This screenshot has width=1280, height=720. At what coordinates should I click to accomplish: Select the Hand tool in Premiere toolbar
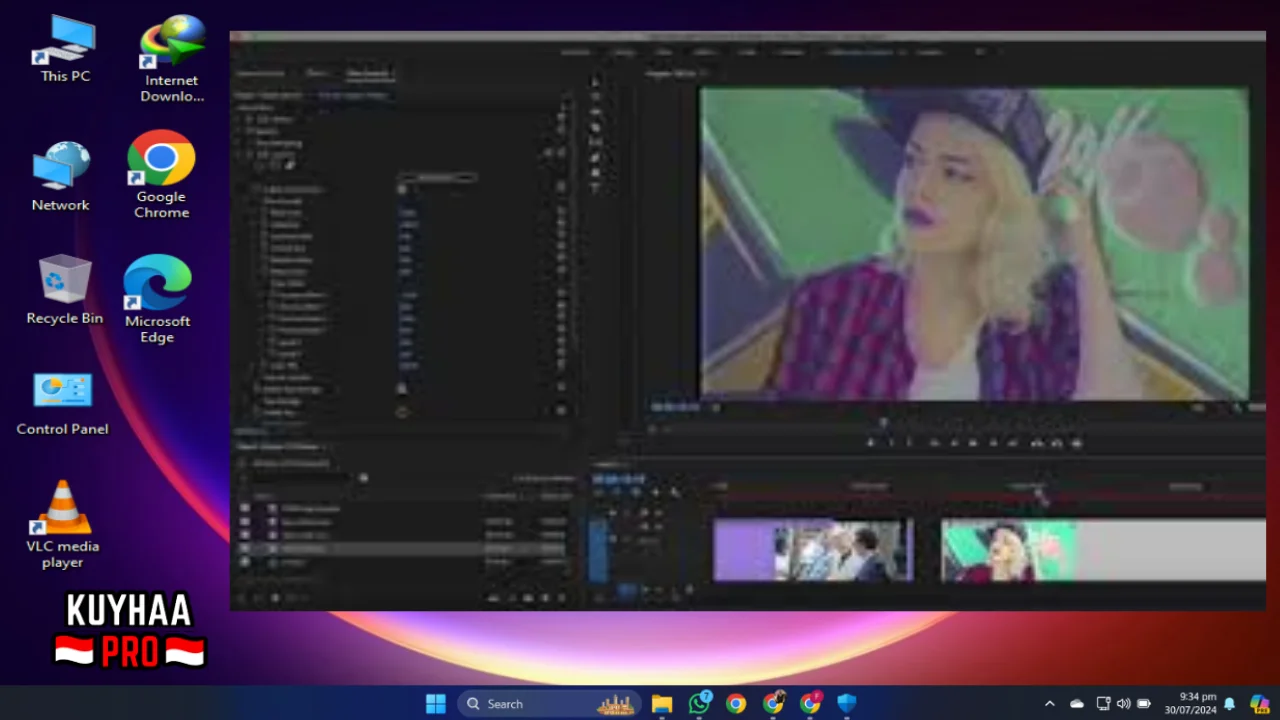click(595, 172)
